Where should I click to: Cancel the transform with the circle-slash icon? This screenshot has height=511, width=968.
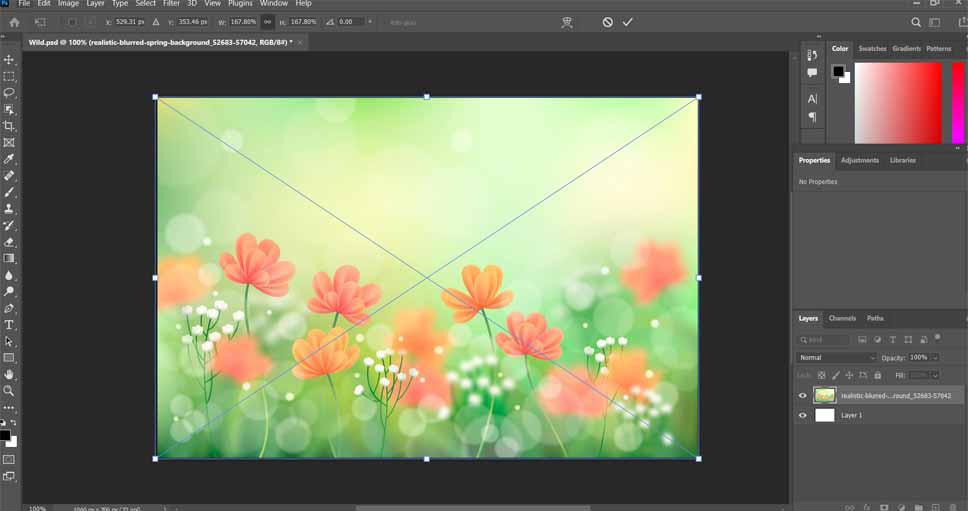click(x=607, y=22)
